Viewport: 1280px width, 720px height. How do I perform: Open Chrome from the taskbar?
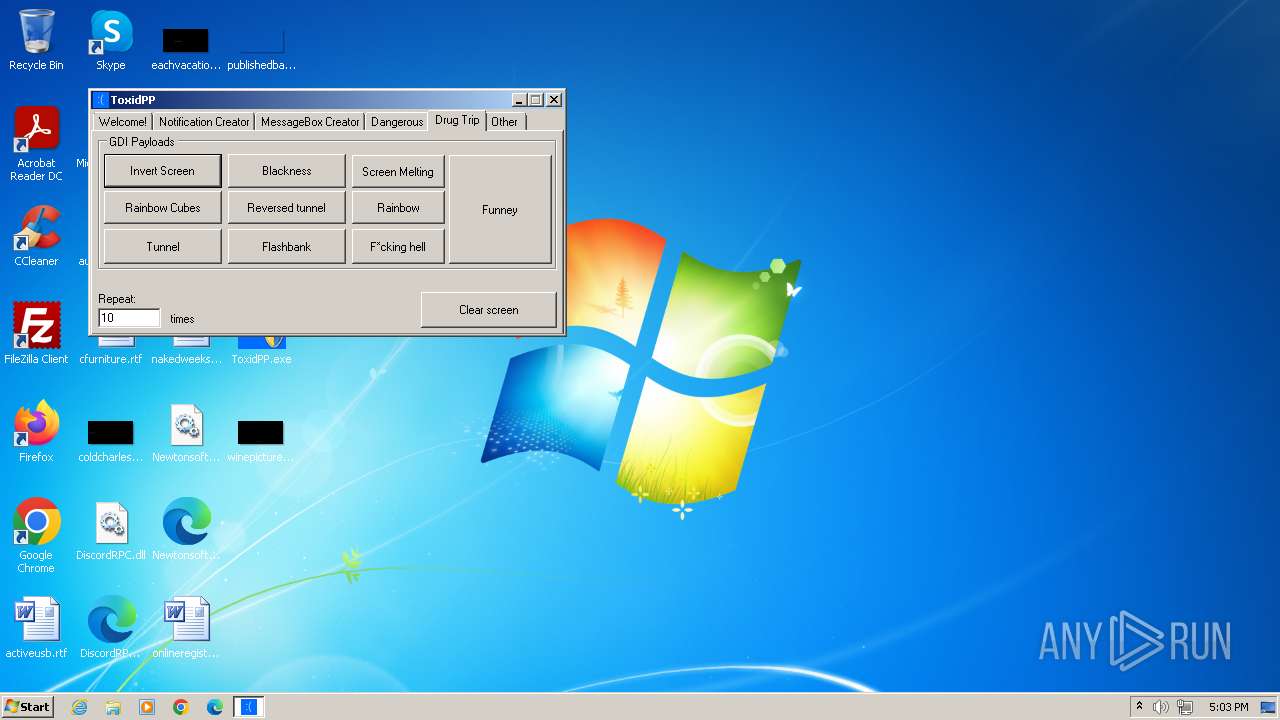[x=181, y=707]
